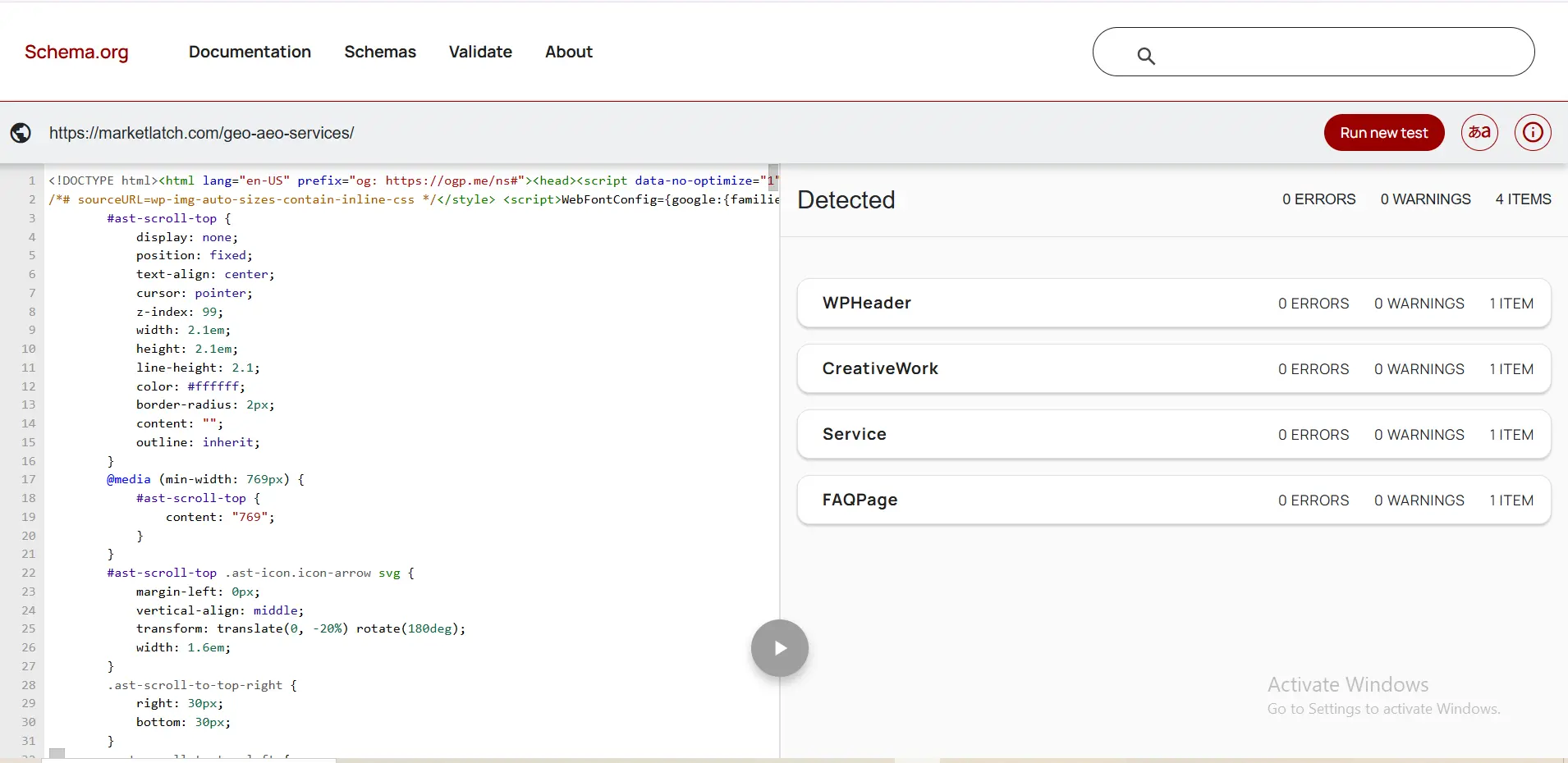Open the Schemas menu item

[380, 52]
